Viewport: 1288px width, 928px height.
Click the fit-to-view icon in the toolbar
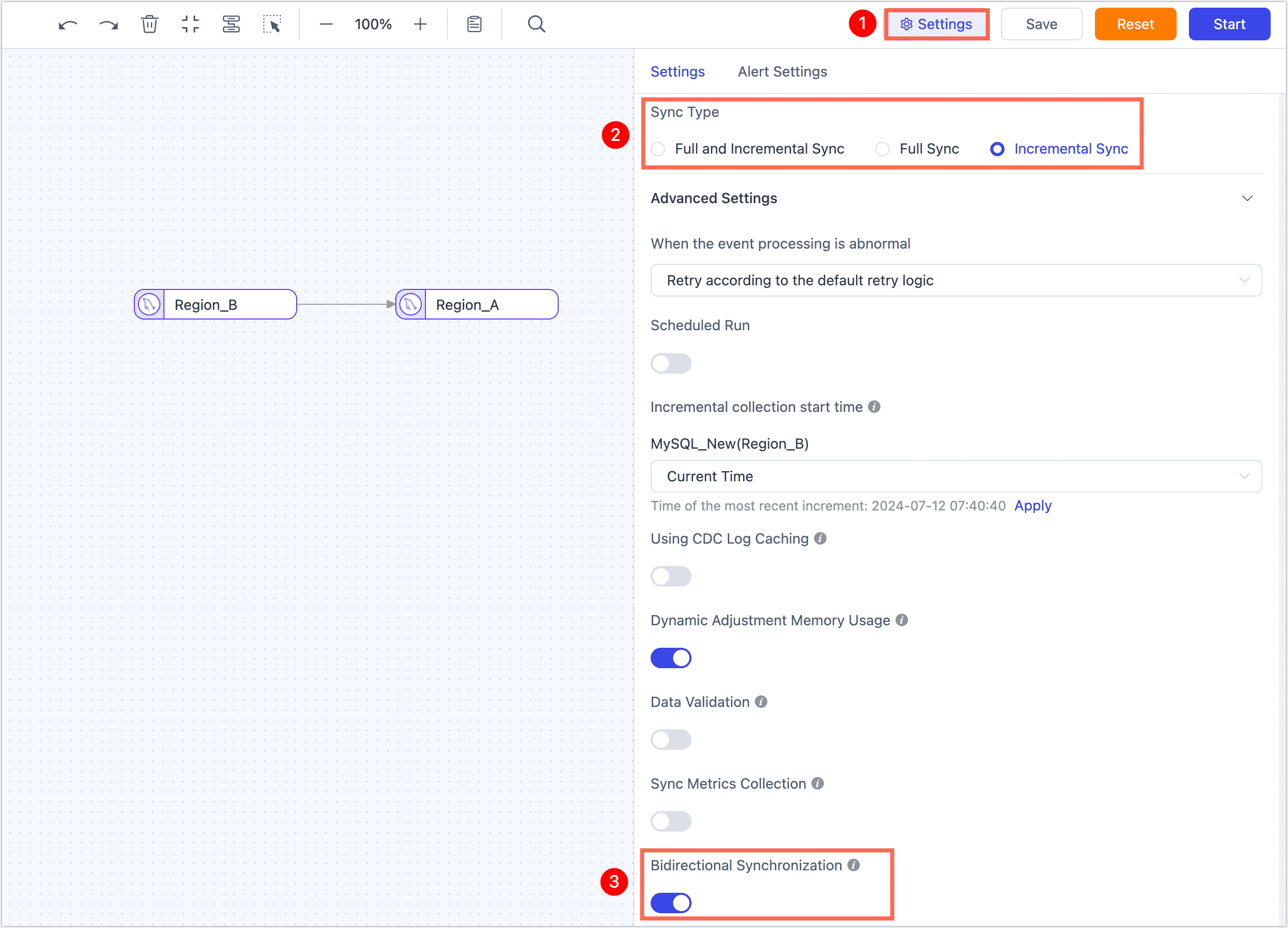(190, 24)
